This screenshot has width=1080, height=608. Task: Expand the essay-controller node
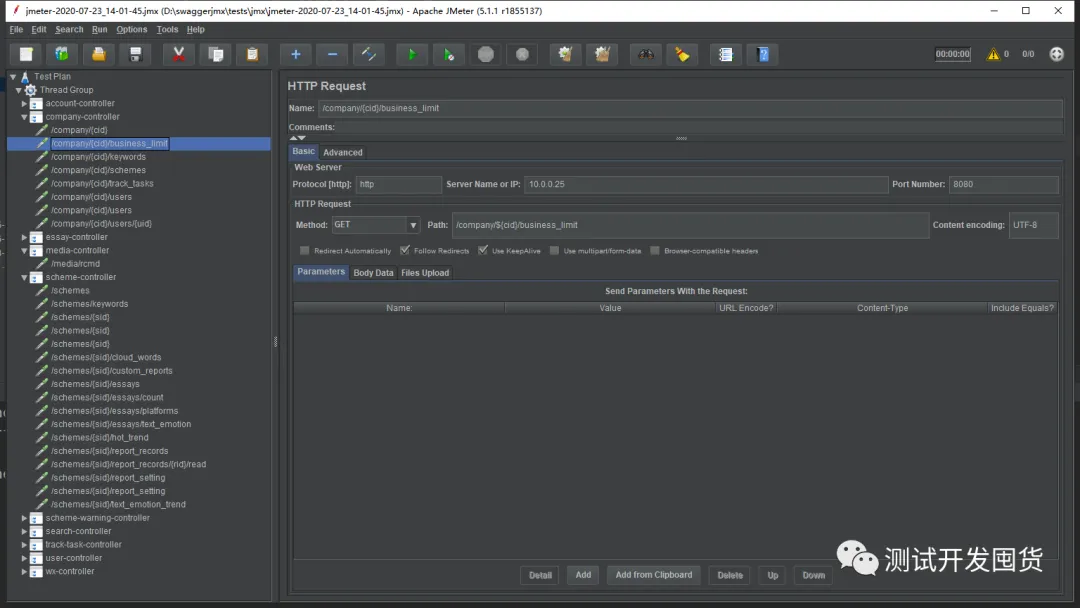point(24,237)
